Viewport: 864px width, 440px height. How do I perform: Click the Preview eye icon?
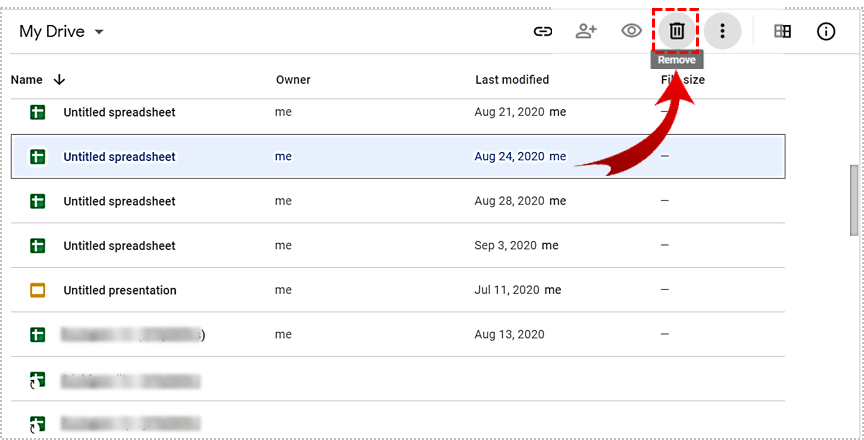coord(631,31)
